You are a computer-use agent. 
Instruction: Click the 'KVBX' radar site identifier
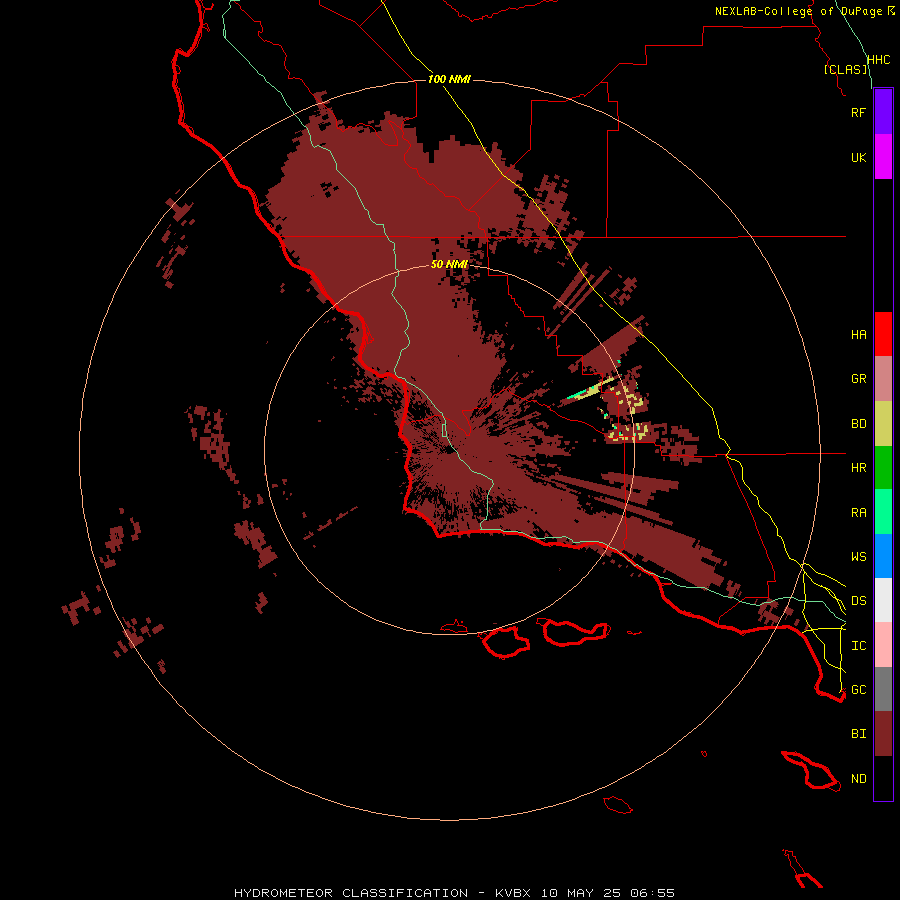click(x=513, y=893)
